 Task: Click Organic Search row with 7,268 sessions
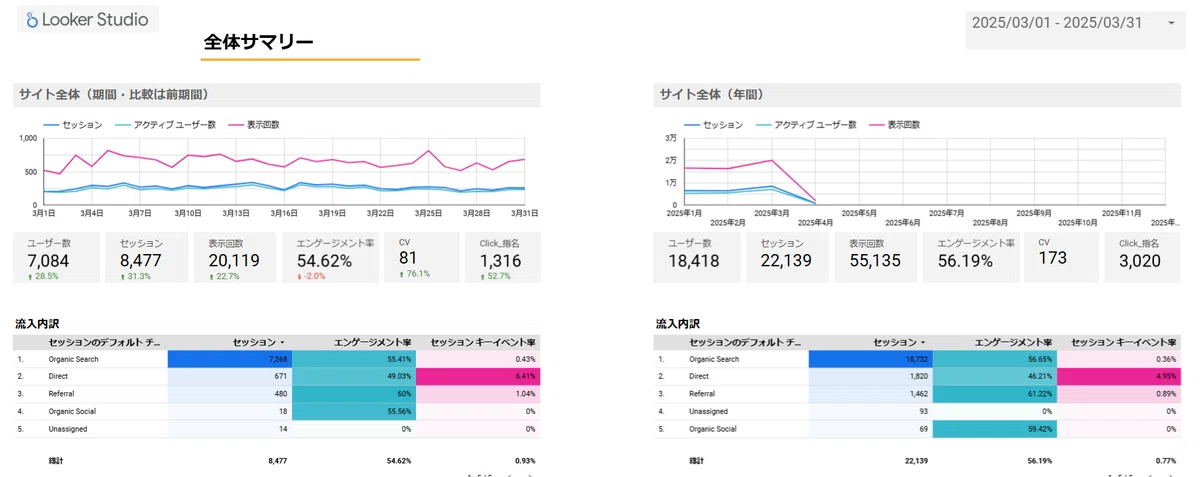coord(277,359)
